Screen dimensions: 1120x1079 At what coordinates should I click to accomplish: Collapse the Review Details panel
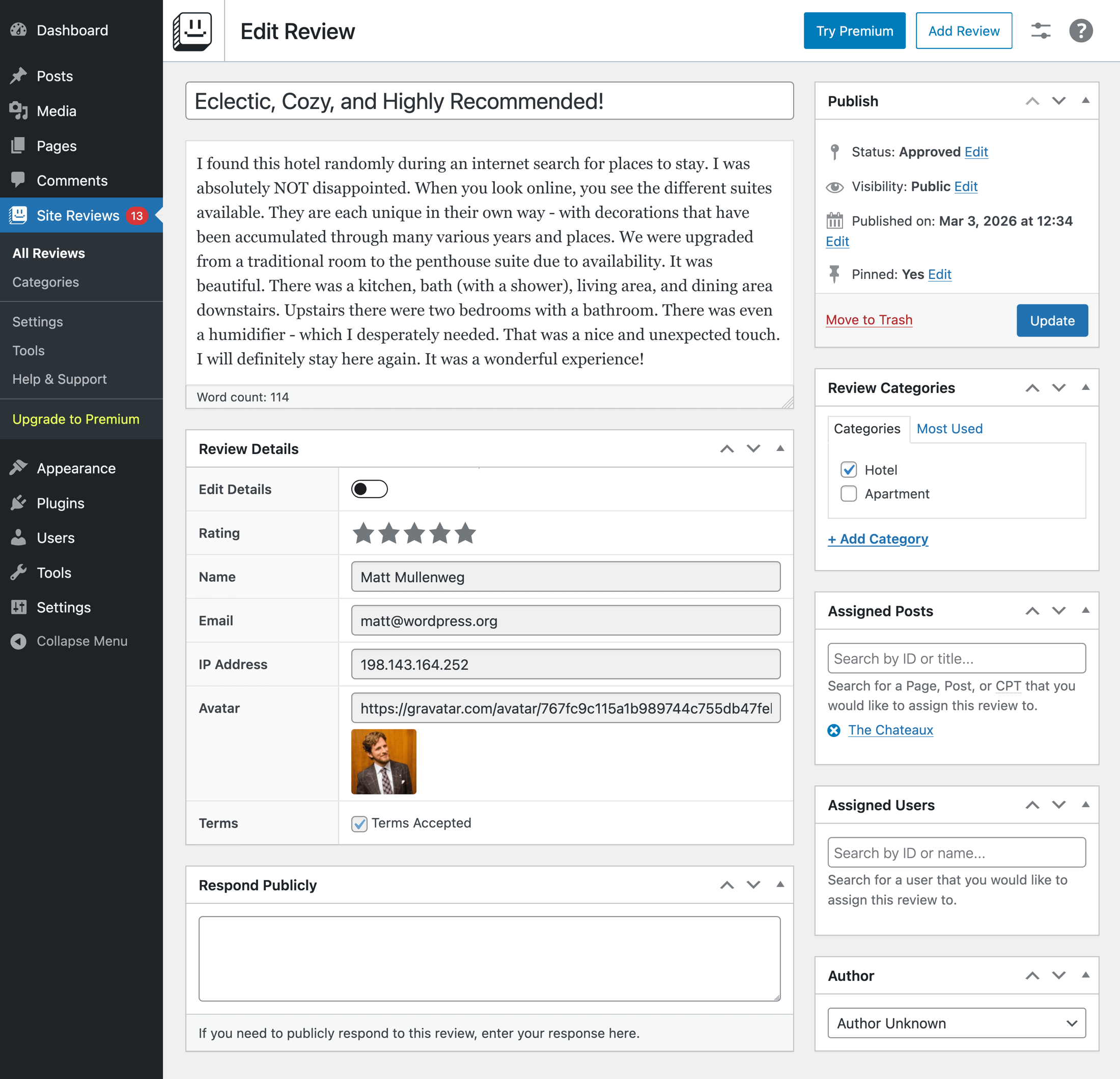pos(780,448)
